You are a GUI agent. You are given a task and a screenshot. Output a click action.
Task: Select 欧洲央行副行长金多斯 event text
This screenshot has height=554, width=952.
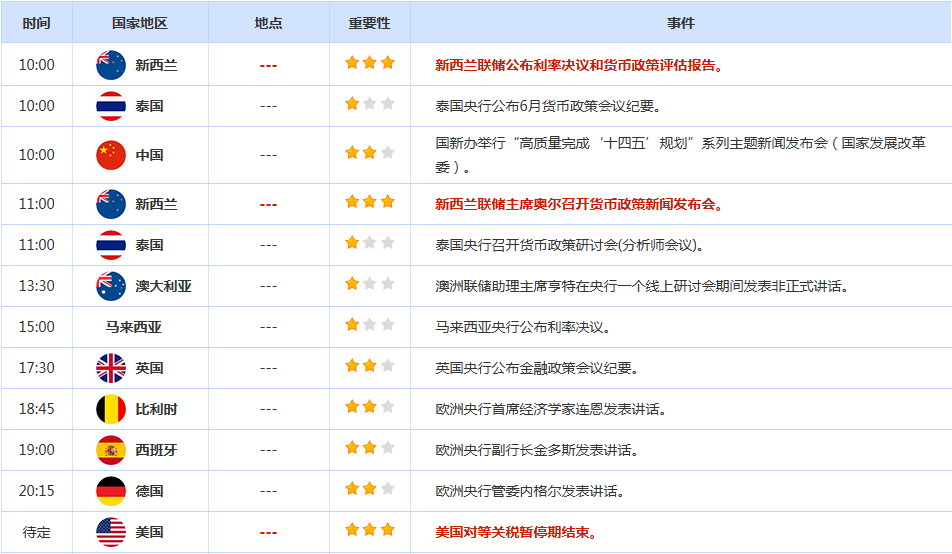[x=537, y=450]
